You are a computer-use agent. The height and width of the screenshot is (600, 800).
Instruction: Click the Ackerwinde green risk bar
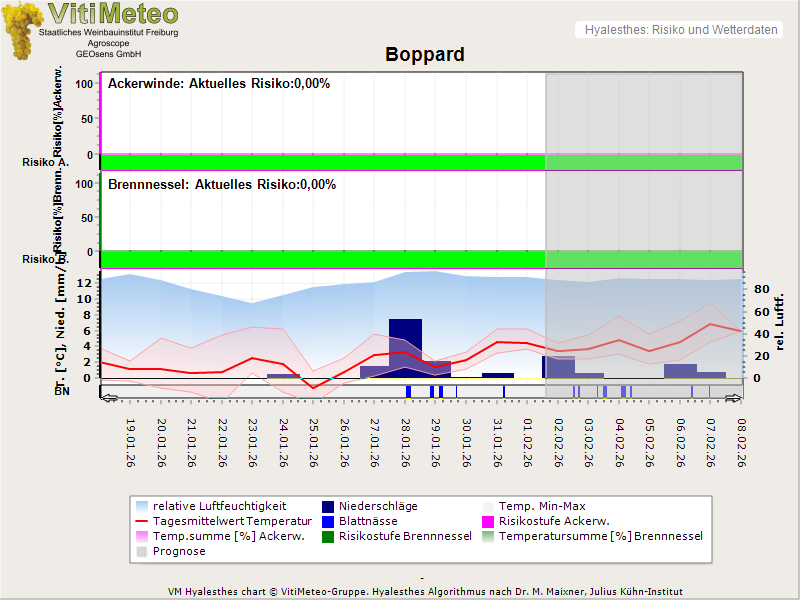coord(322,162)
